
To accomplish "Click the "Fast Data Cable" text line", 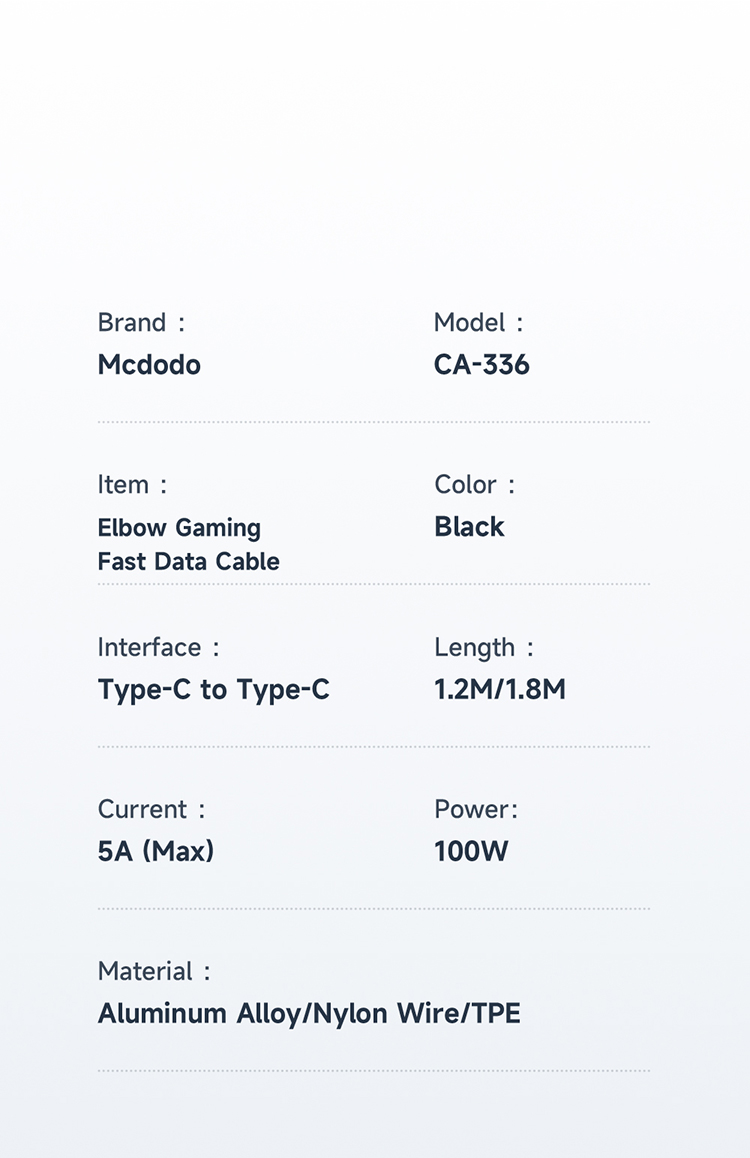I will point(188,561).
